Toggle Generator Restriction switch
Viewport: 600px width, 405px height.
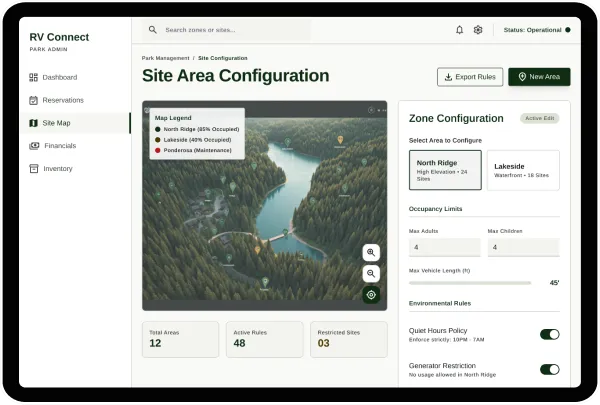coord(549,369)
